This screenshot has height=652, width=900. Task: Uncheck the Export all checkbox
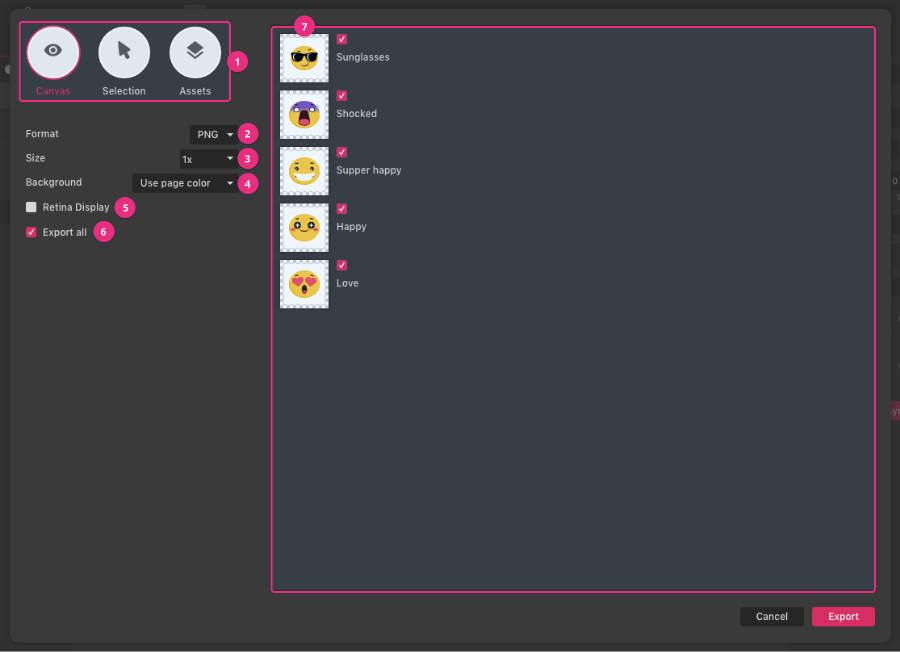point(31,231)
